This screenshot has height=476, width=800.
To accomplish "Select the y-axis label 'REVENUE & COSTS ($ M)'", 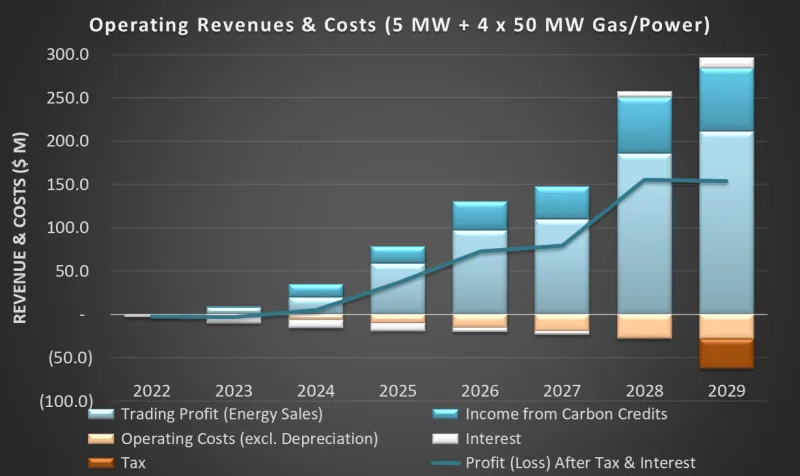I will click(20, 228).
